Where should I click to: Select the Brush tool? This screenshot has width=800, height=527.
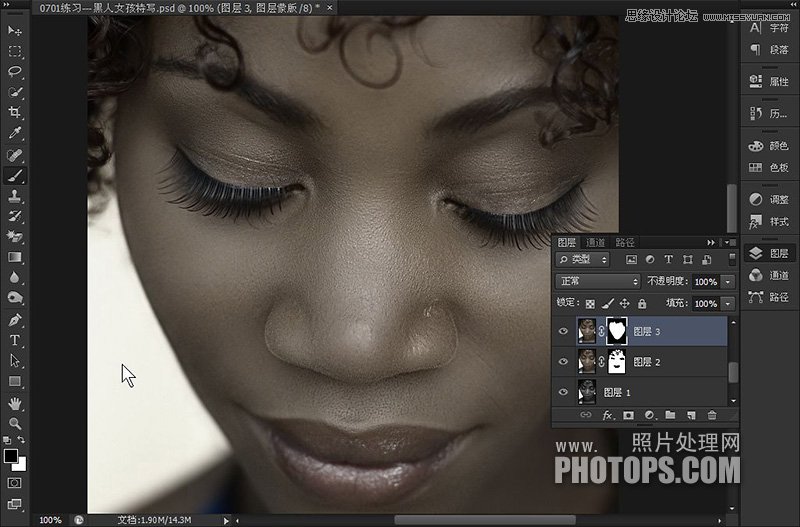pos(15,175)
